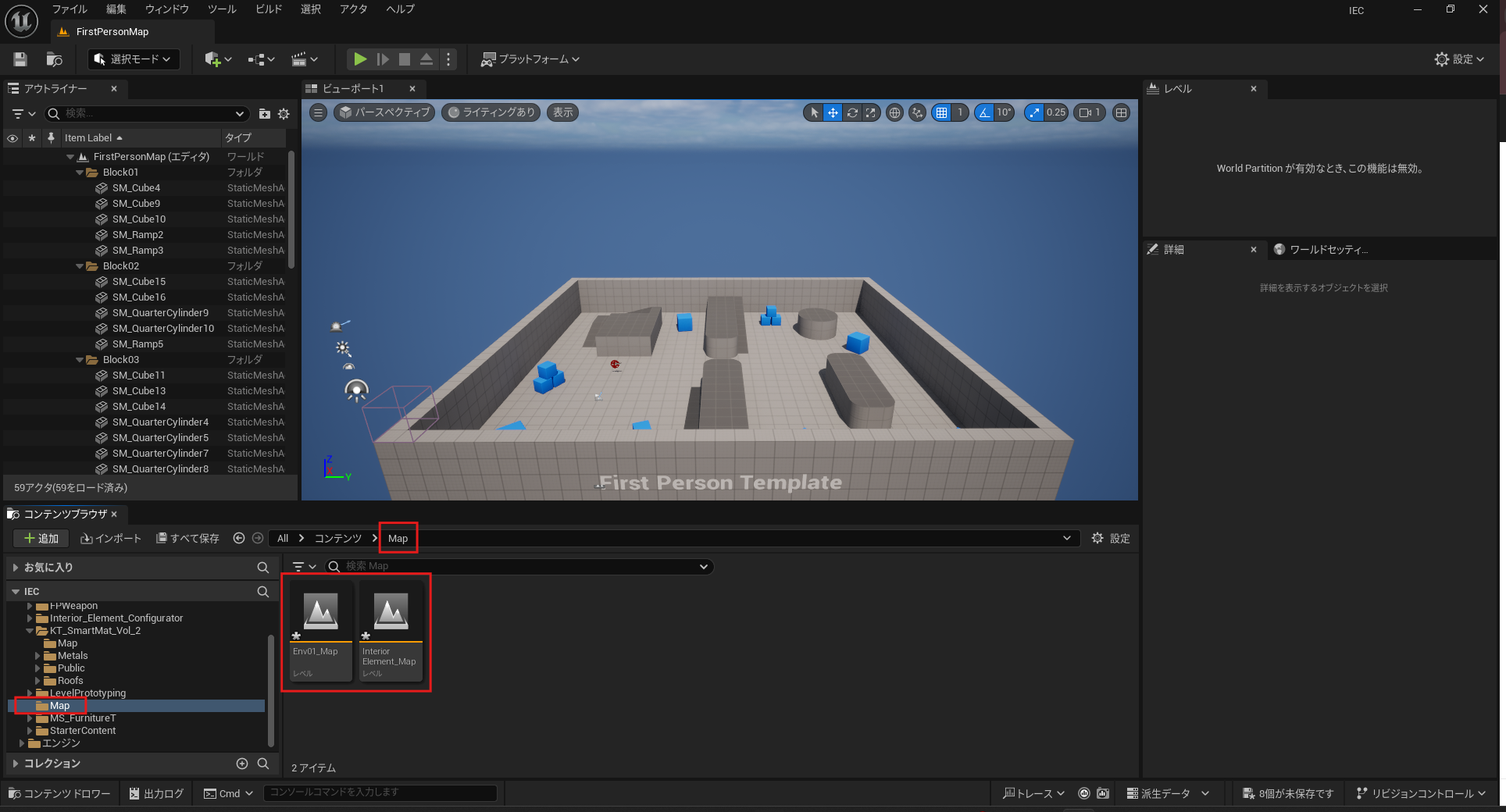
Task: Toggle scale snapping in the viewport
Action: 1035,112
